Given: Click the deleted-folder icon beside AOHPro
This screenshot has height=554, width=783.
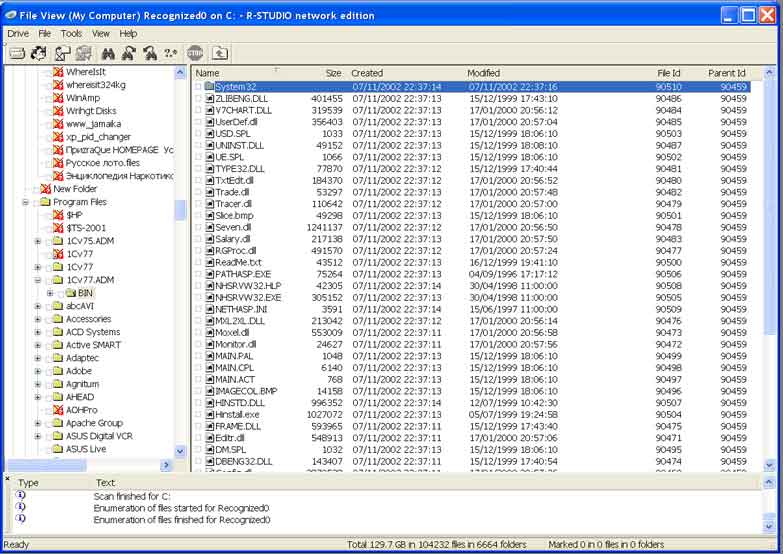Looking at the screenshot, I should pyautogui.click(x=58, y=410).
